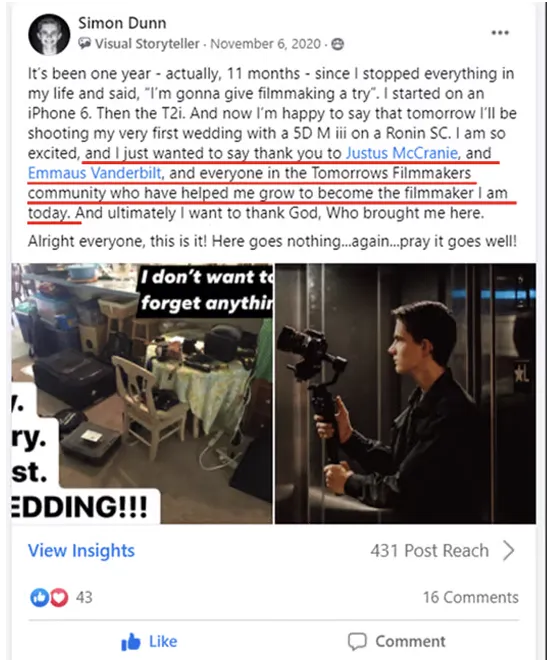This screenshot has height=660, width=550.
Task: Open the left photo of wedding gear
Action: click(x=142, y=394)
